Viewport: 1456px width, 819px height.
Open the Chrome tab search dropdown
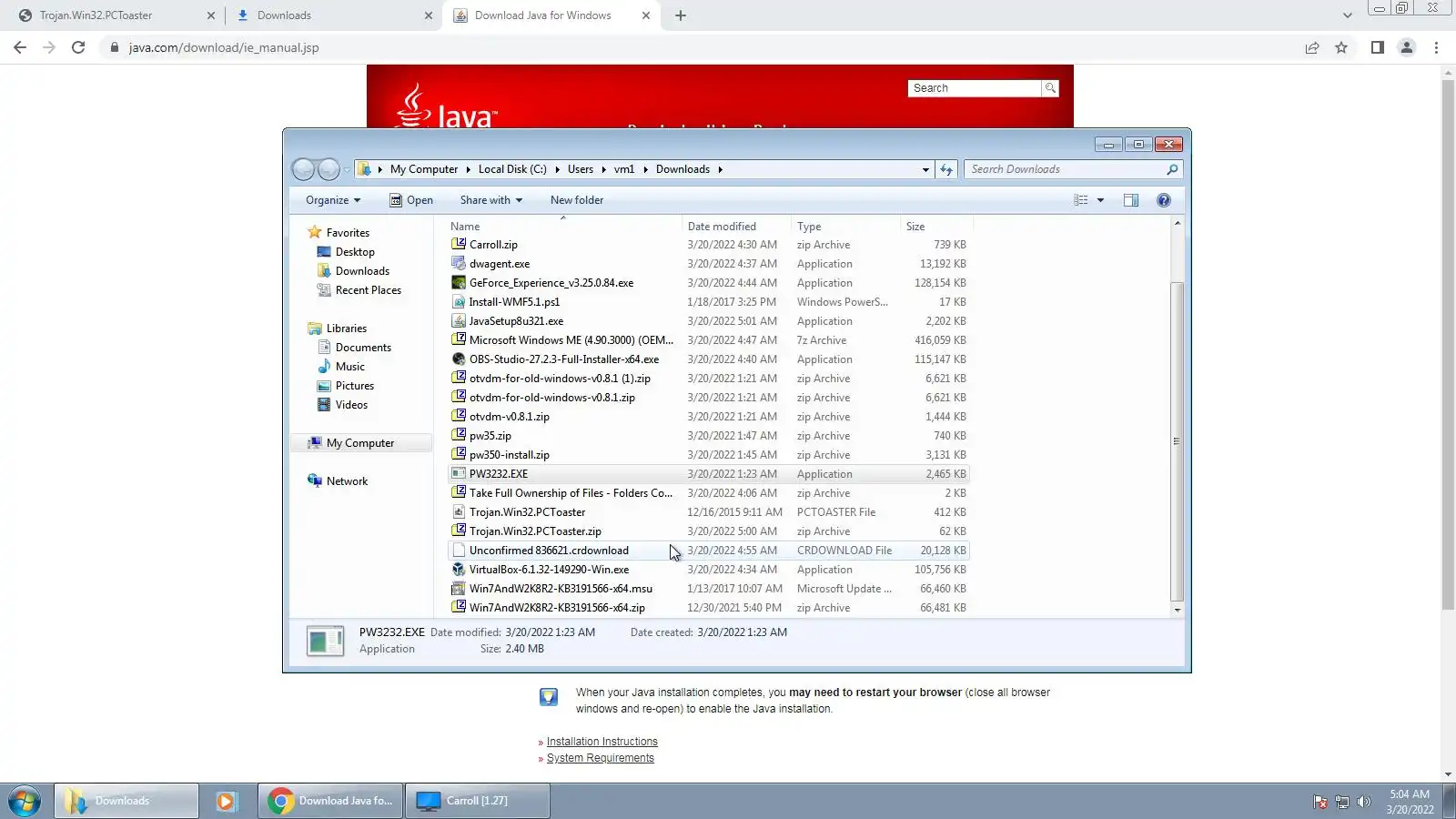tap(1348, 15)
